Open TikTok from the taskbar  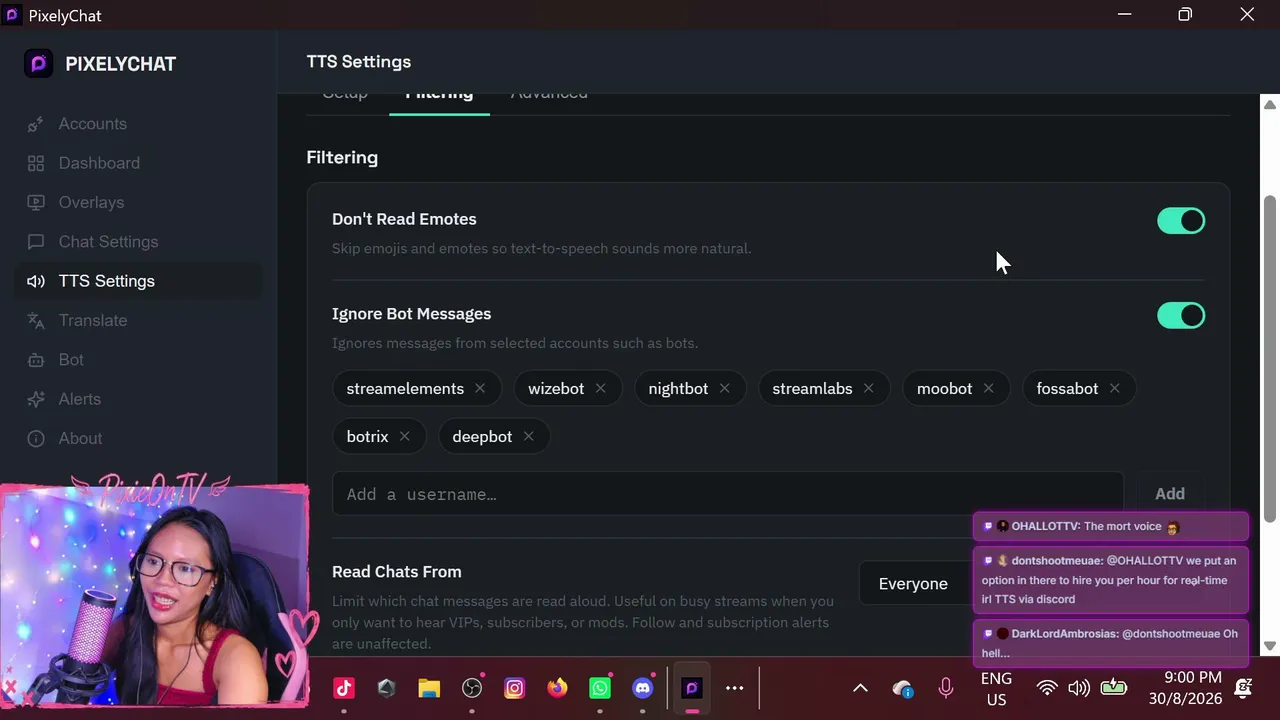coord(344,688)
